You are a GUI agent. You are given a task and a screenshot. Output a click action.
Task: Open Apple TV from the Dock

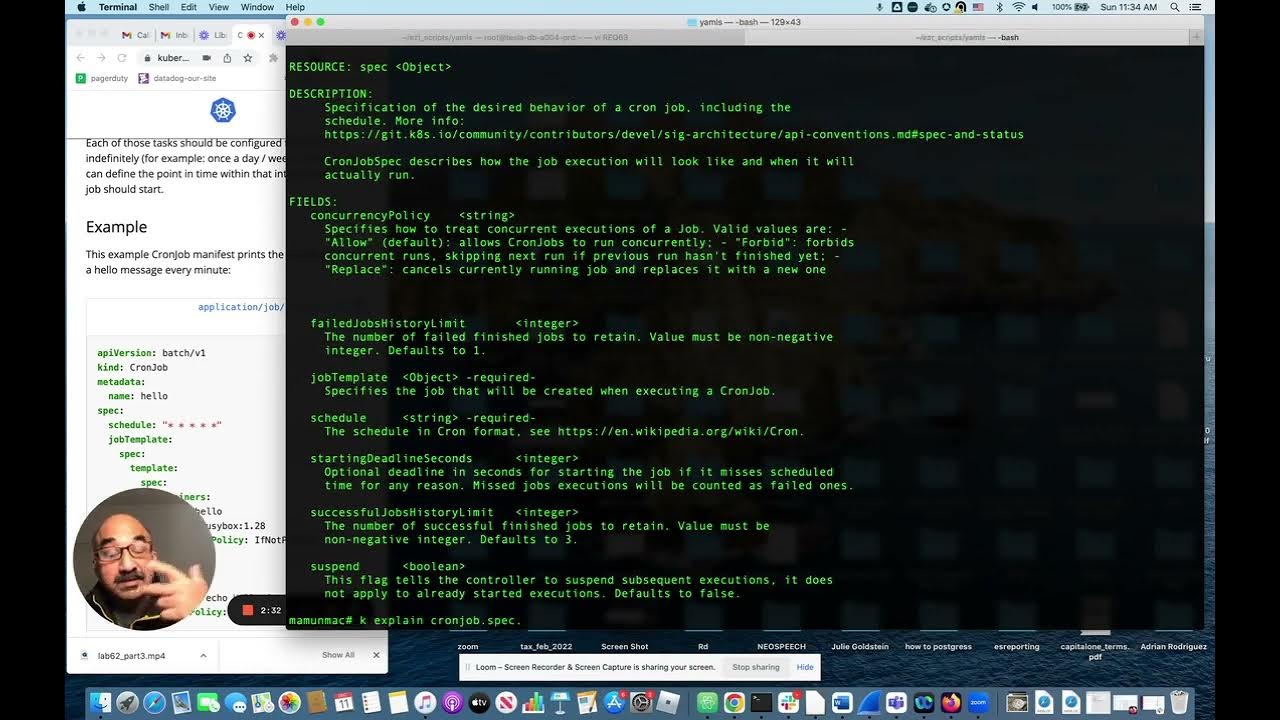click(x=479, y=702)
